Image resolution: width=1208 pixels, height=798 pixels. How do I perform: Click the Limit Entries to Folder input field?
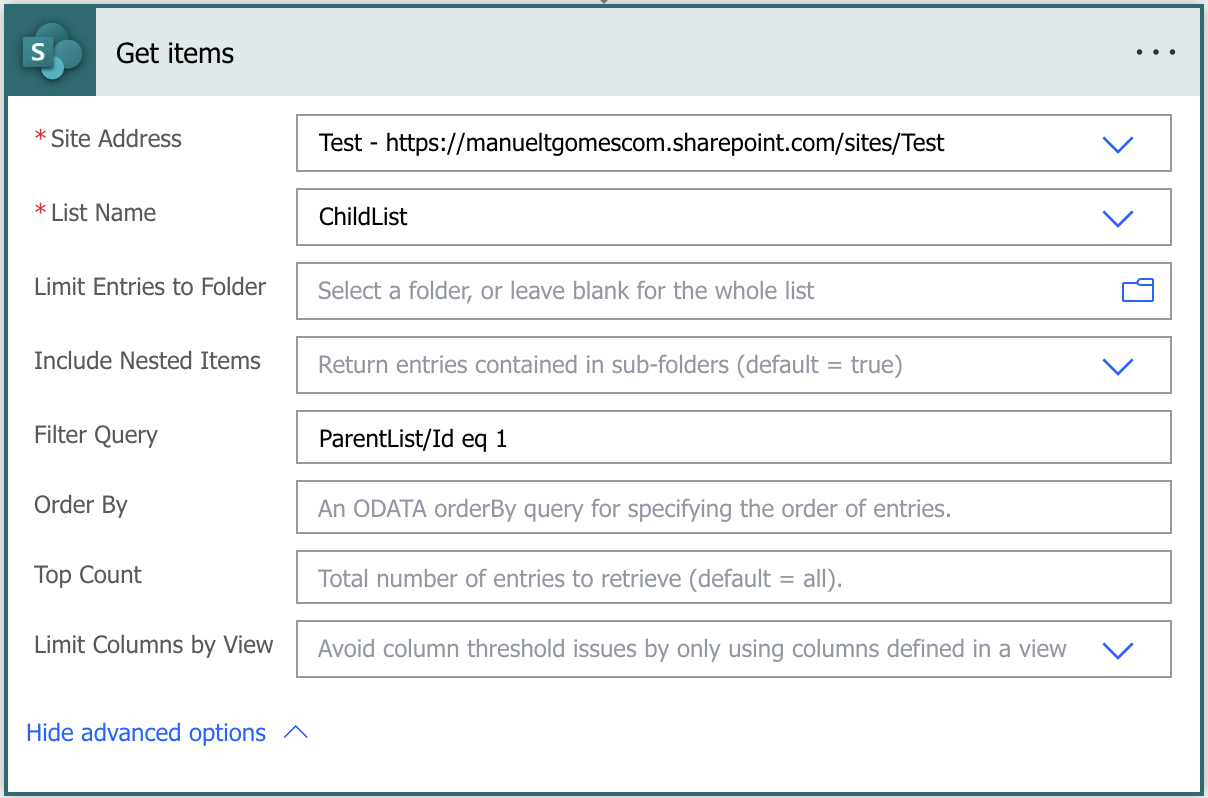pyautogui.click(x=700, y=291)
